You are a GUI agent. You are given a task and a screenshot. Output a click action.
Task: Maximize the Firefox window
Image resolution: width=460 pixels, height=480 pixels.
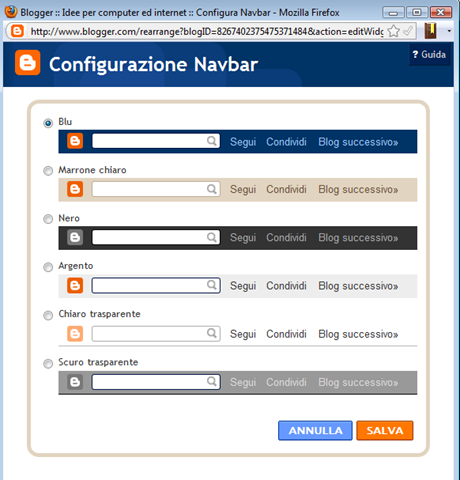pos(417,13)
